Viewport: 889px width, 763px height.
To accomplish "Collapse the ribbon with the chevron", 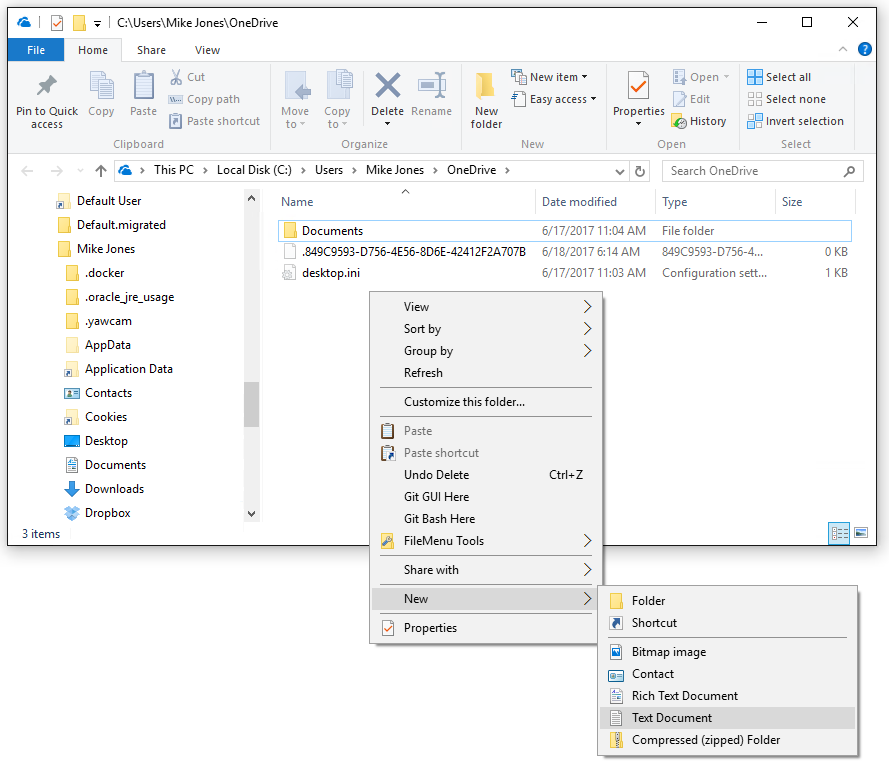I will click(x=843, y=49).
